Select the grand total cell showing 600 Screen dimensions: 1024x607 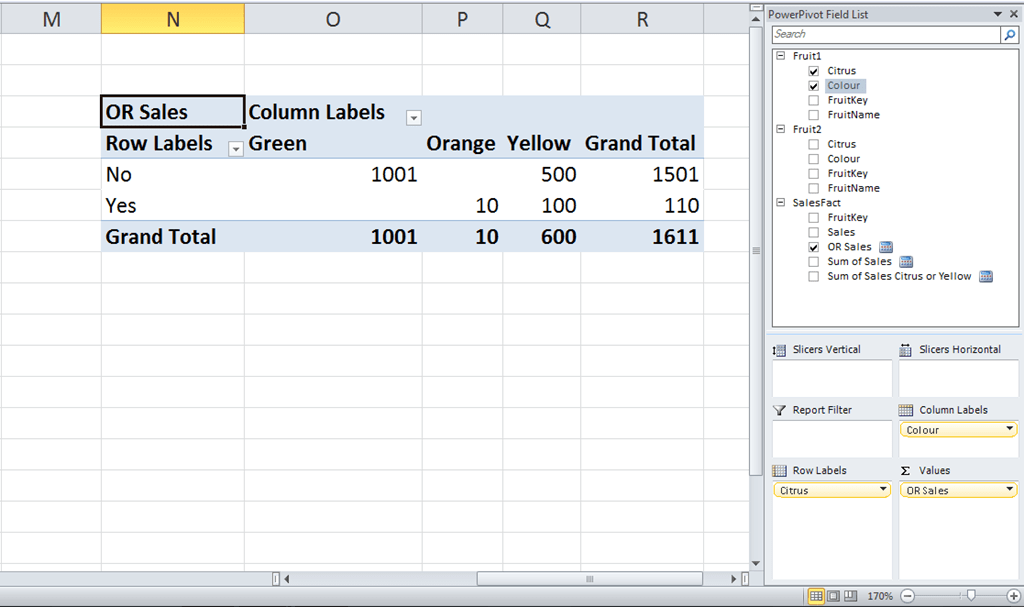pos(542,237)
